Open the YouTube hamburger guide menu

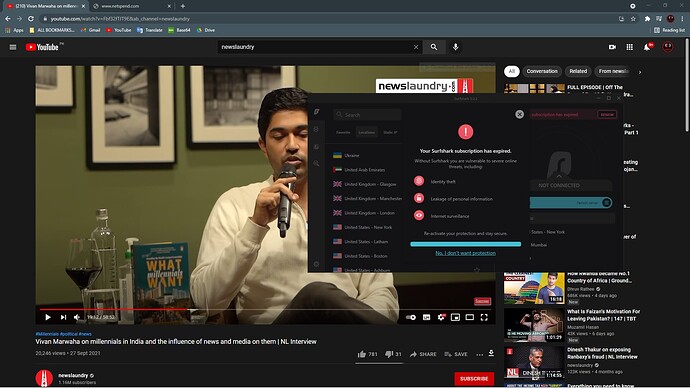pos(13,47)
